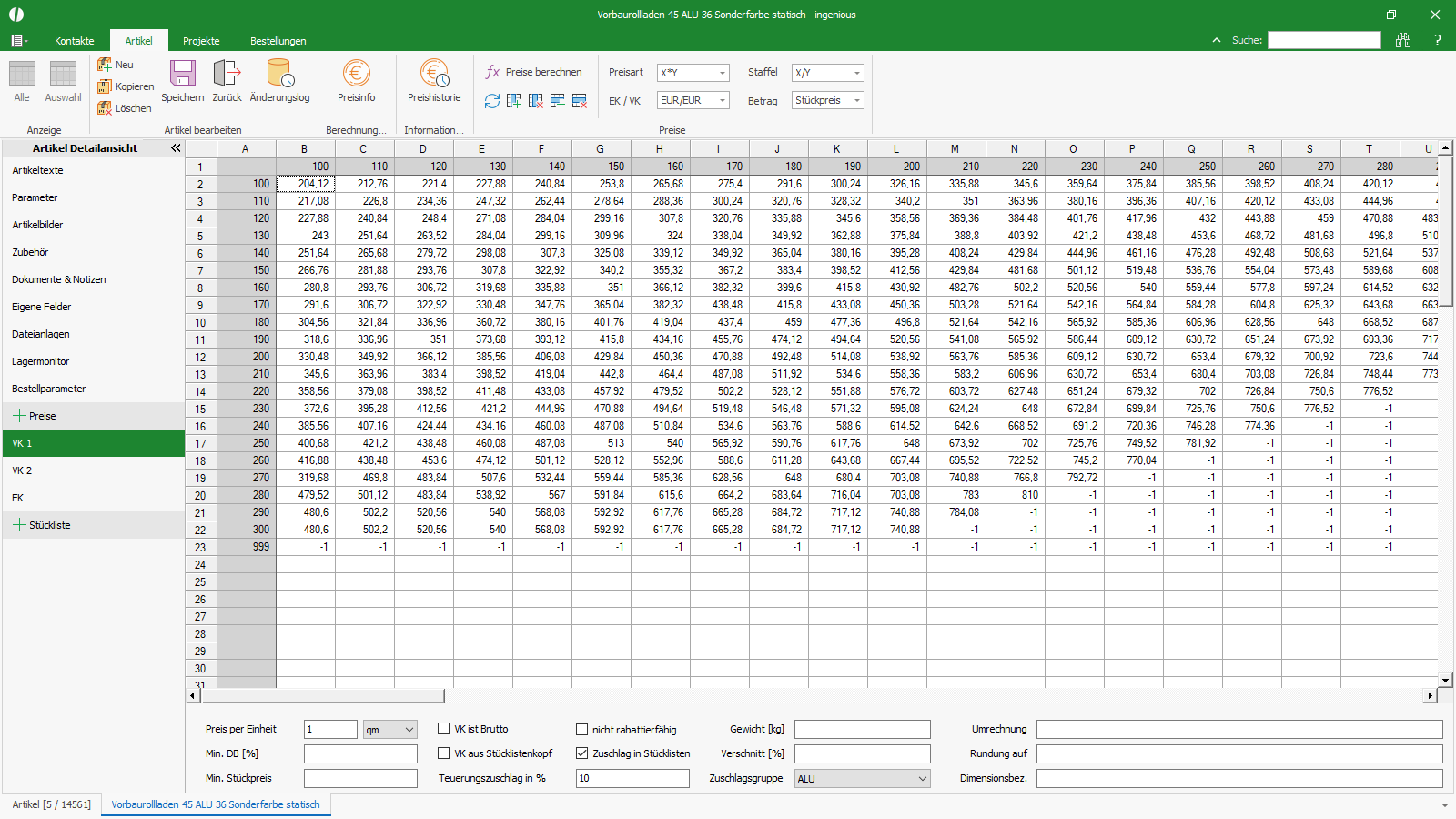Click the Suche search field
This screenshot has width=1456, height=819.
1324,40
